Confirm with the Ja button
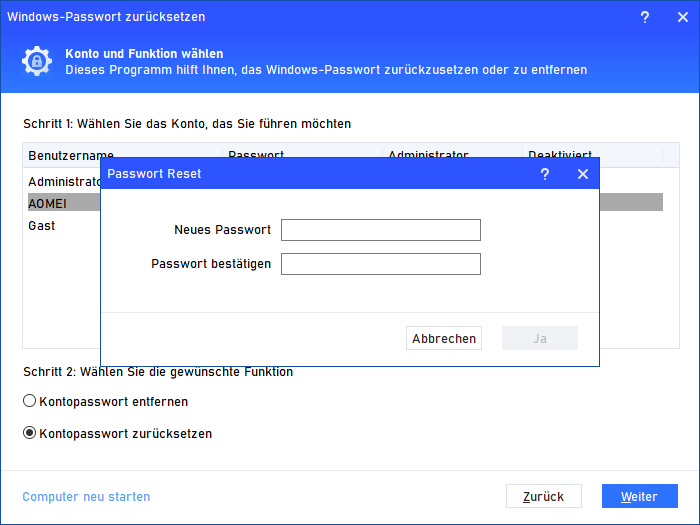The image size is (700, 525). [x=539, y=338]
